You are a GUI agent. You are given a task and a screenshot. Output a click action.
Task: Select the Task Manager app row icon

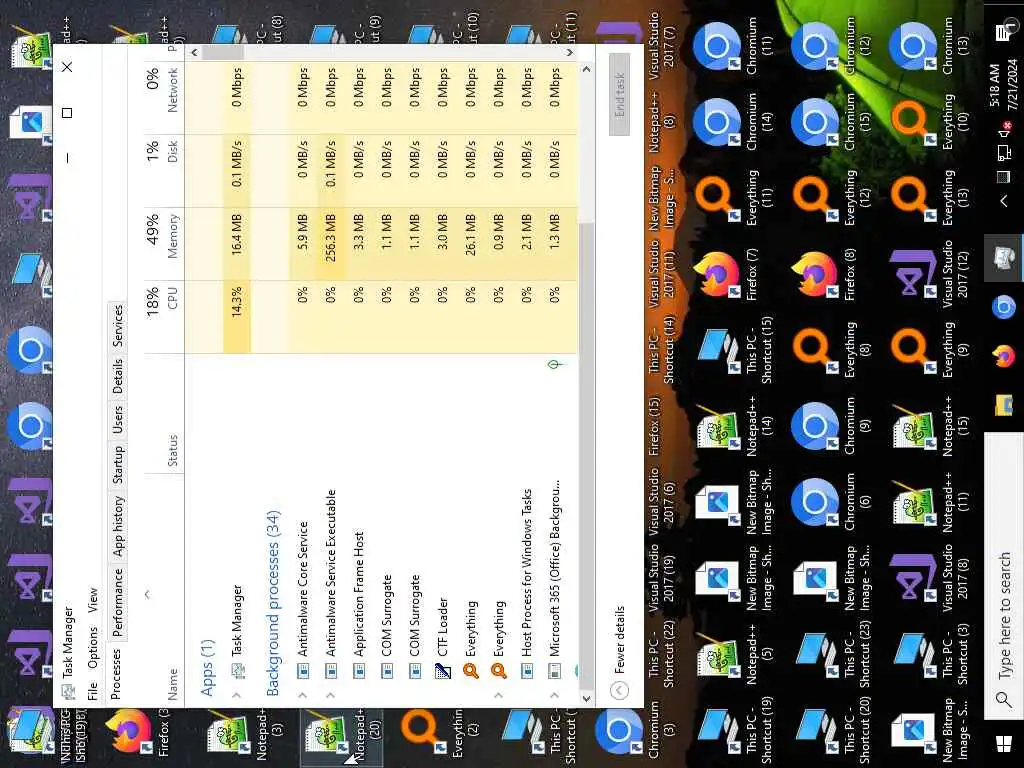[x=238, y=670]
